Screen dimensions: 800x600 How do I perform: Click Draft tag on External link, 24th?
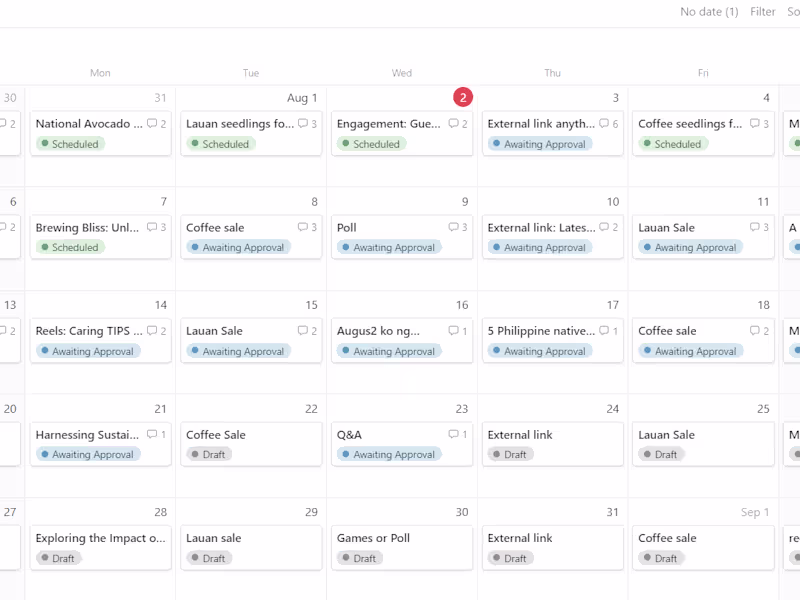point(509,455)
